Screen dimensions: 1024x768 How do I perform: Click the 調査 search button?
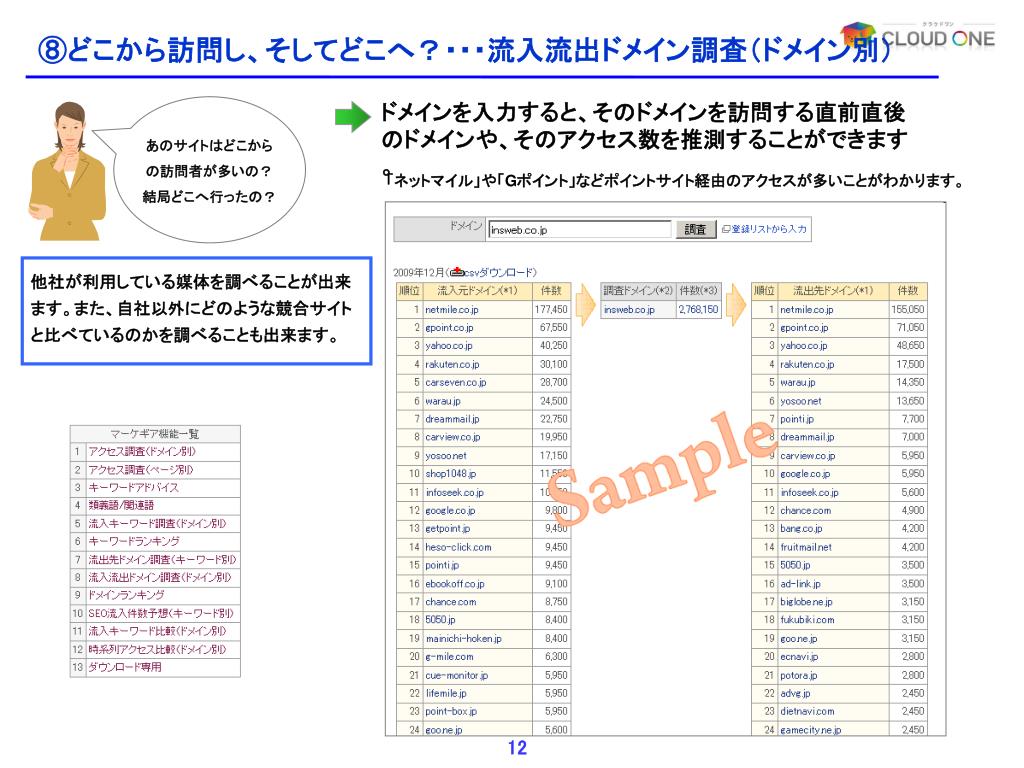coord(695,230)
